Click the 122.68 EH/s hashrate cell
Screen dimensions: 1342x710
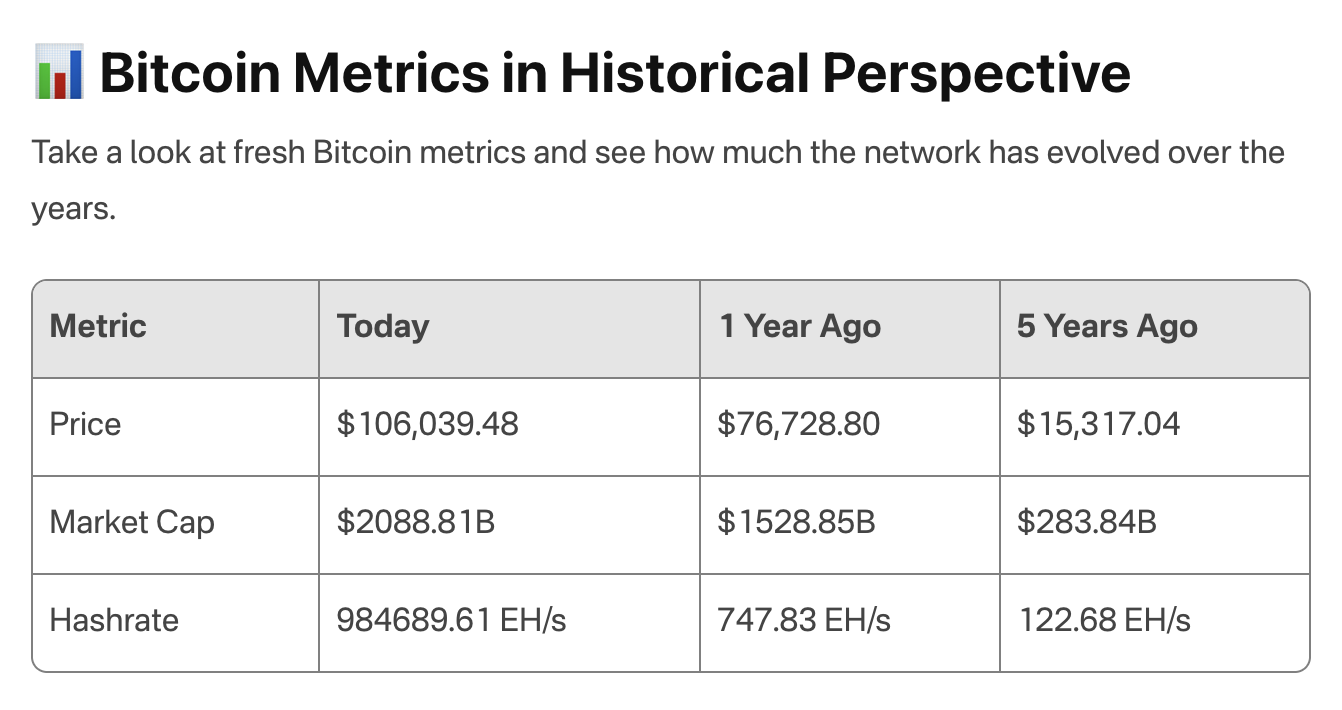(x=1104, y=620)
